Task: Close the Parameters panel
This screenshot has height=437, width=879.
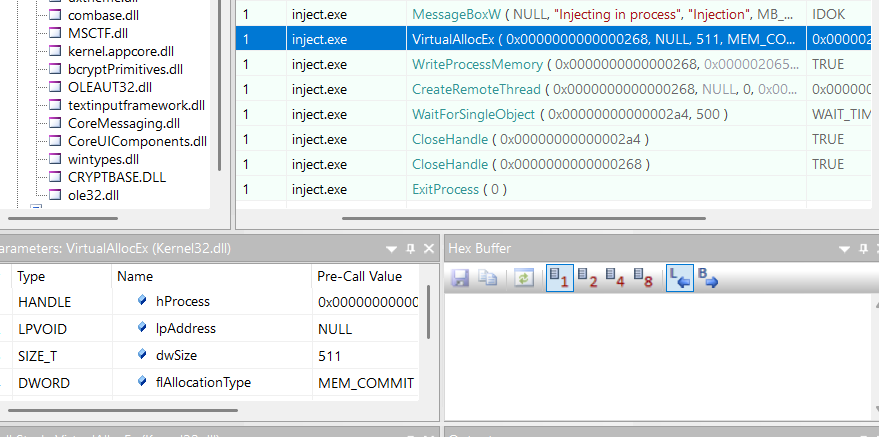Action: [x=428, y=248]
